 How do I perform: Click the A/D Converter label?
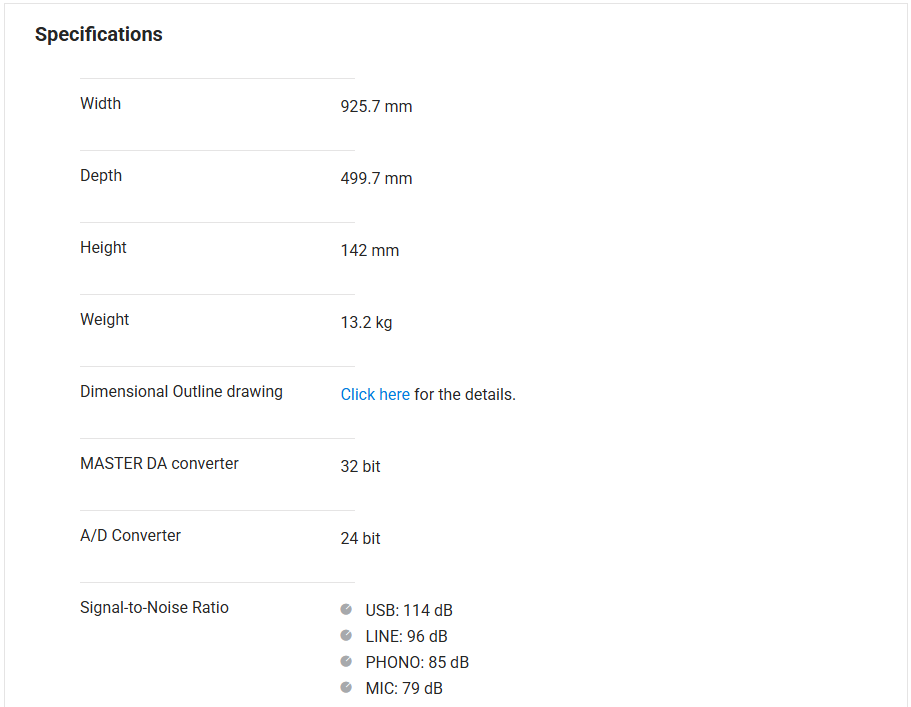pyautogui.click(x=130, y=535)
